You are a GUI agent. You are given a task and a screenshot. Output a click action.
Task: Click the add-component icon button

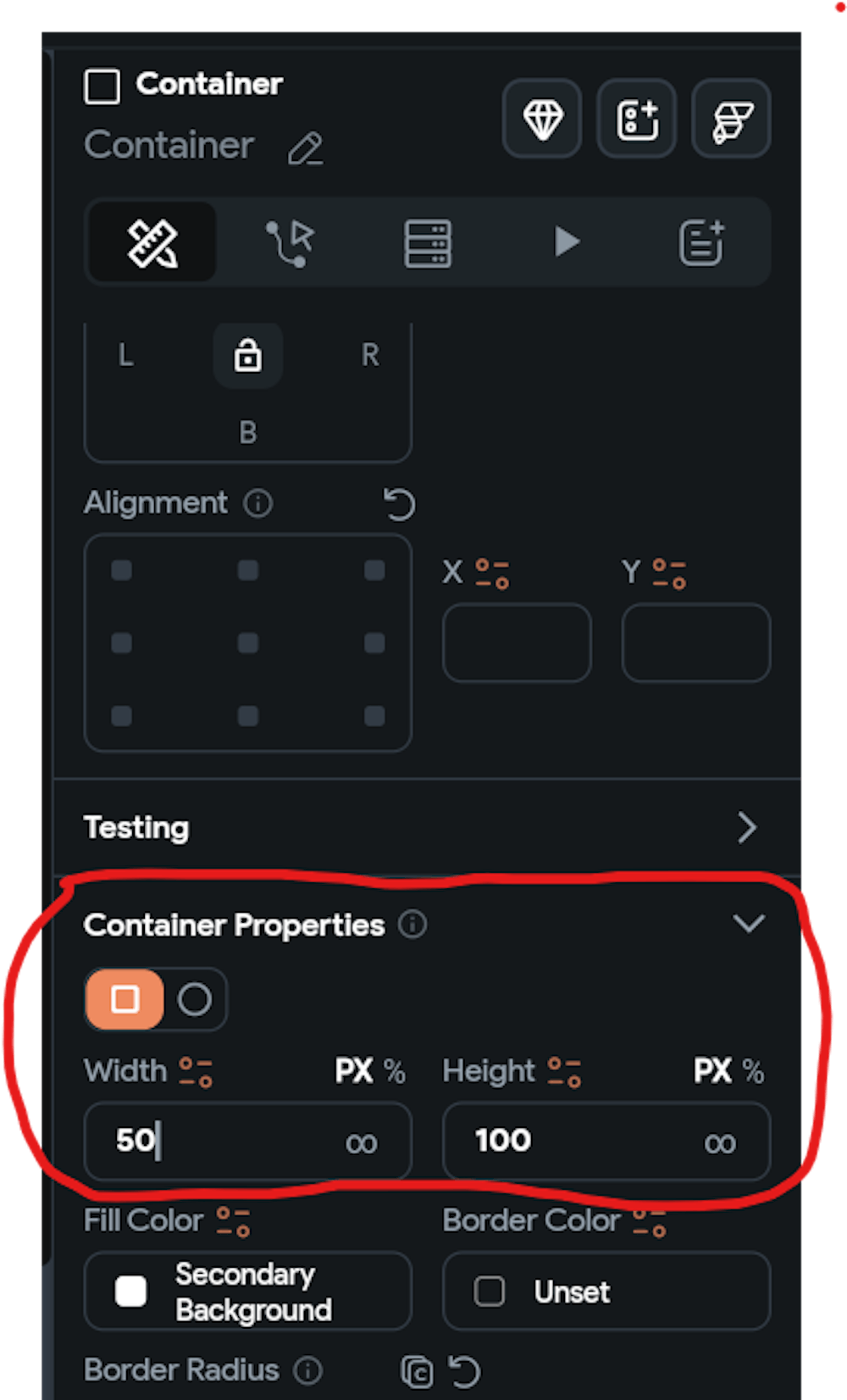[636, 119]
